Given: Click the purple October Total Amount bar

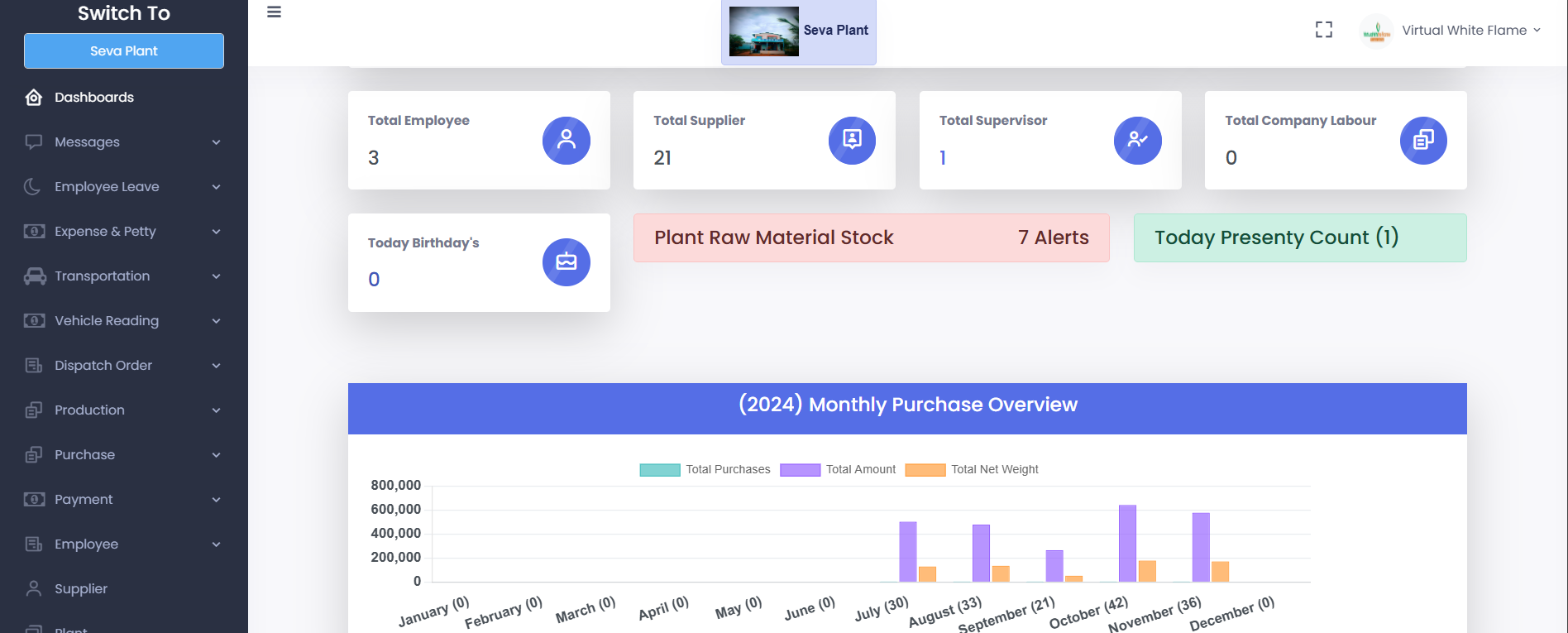Looking at the screenshot, I should coord(1127,543).
